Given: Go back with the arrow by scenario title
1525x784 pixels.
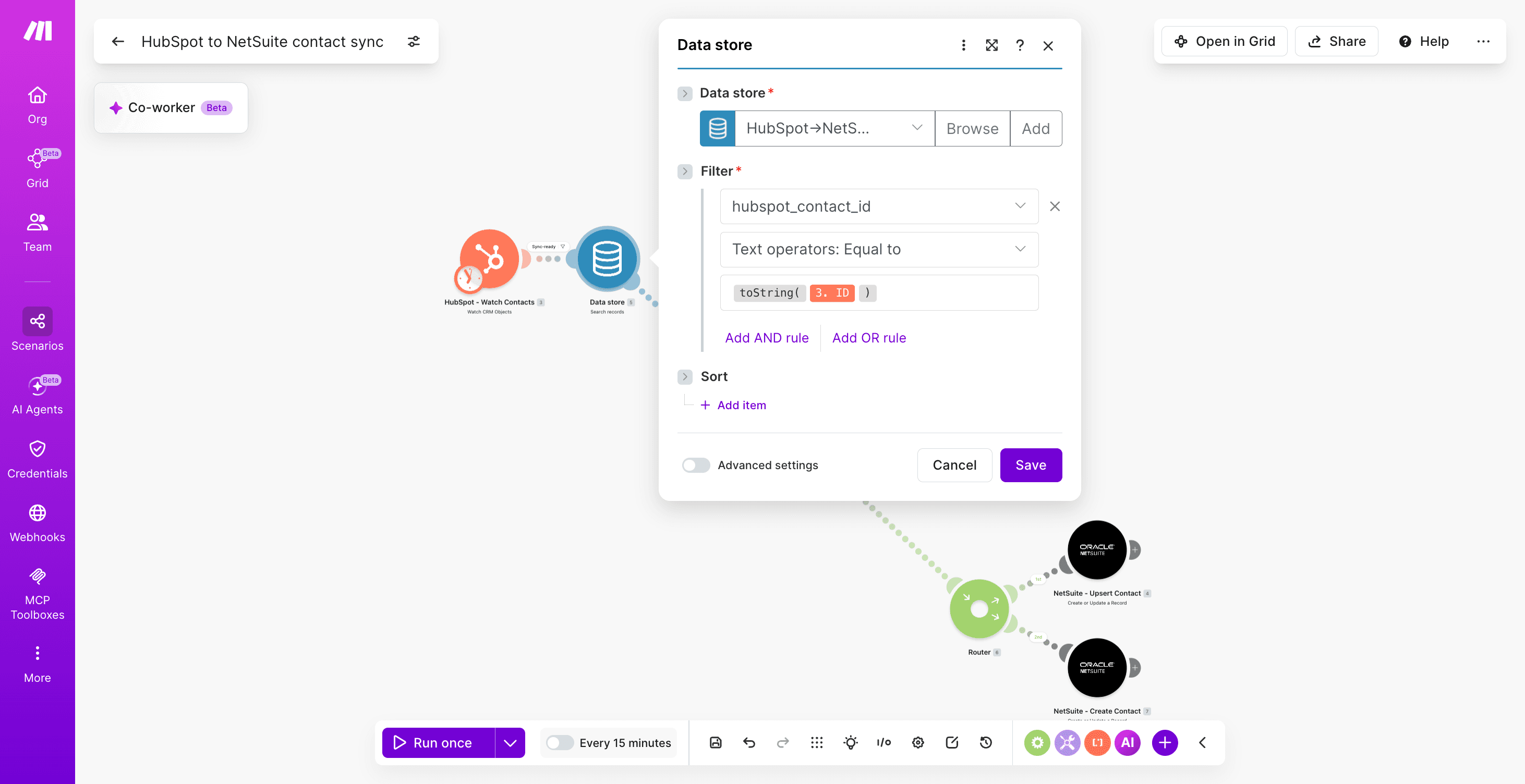Looking at the screenshot, I should (x=118, y=41).
